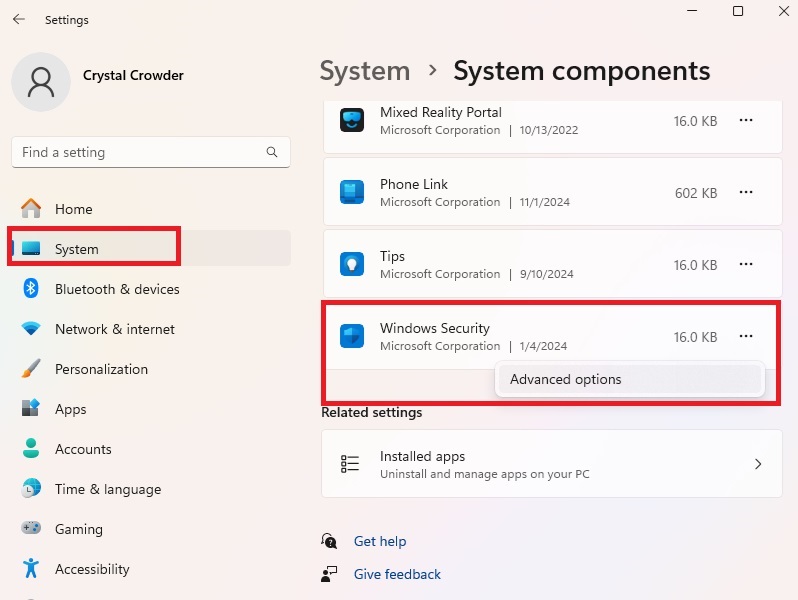The image size is (798, 600).
Task: Select the Windows Security name text
Action: click(435, 328)
